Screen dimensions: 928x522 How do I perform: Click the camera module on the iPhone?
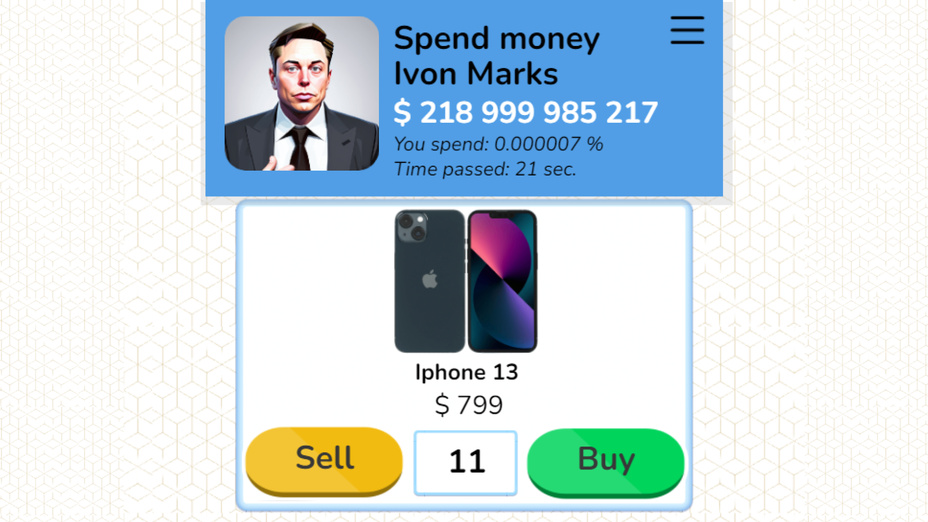tap(413, 227)
